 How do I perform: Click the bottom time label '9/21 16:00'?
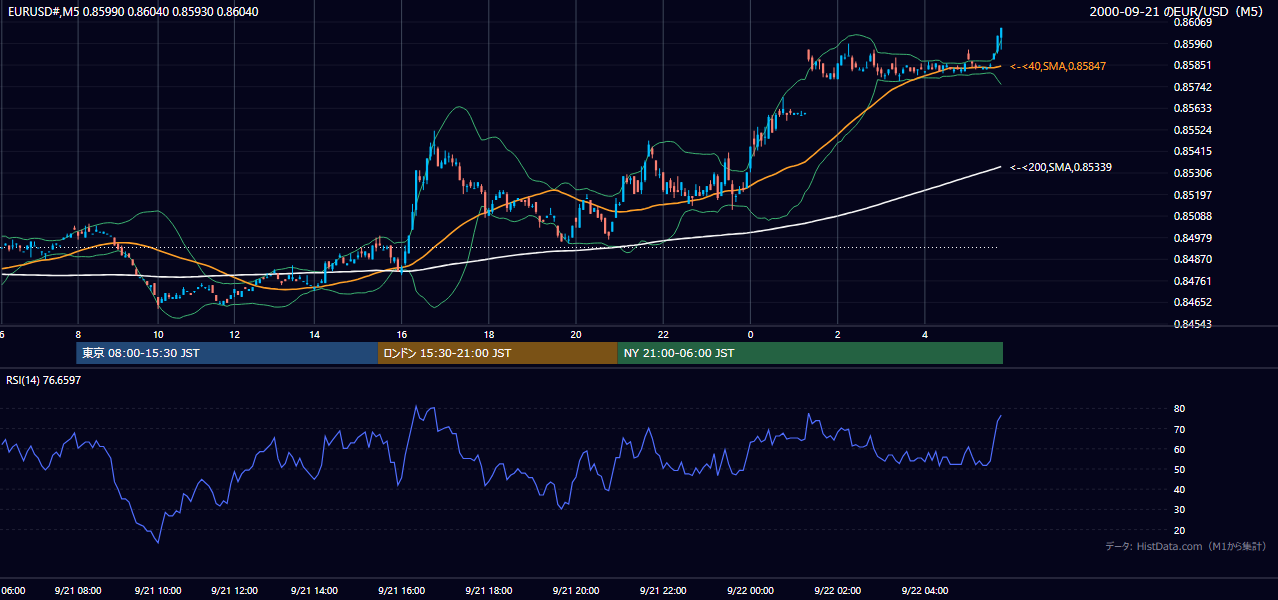(x=401, y=590)
